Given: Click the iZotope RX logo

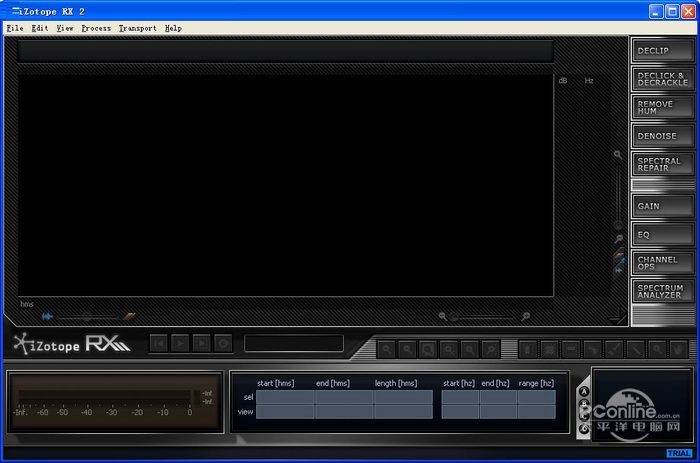Looking at the screenshot, I should [x=71, y=344].
